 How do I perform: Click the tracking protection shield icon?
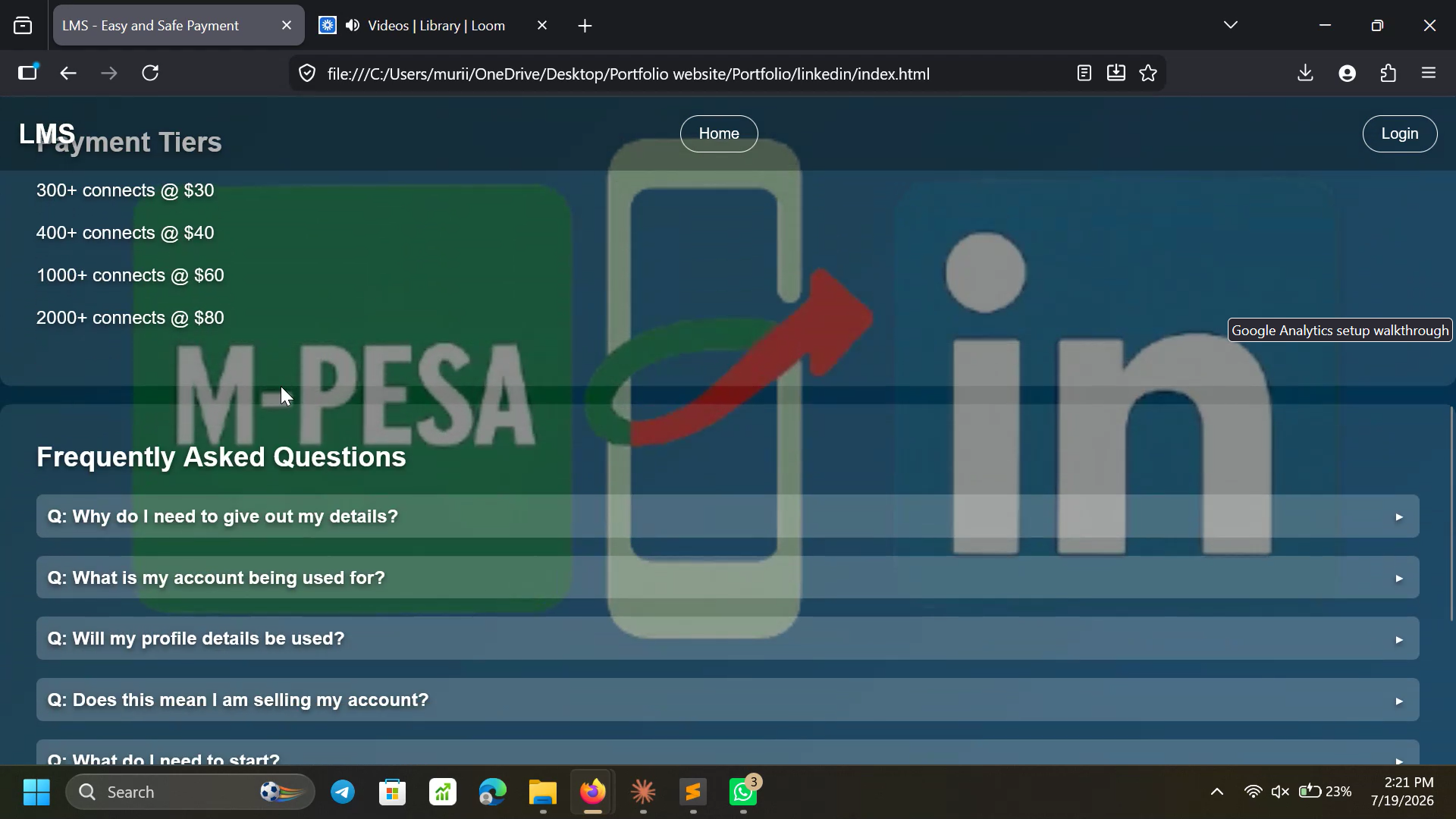coord(307,73)
